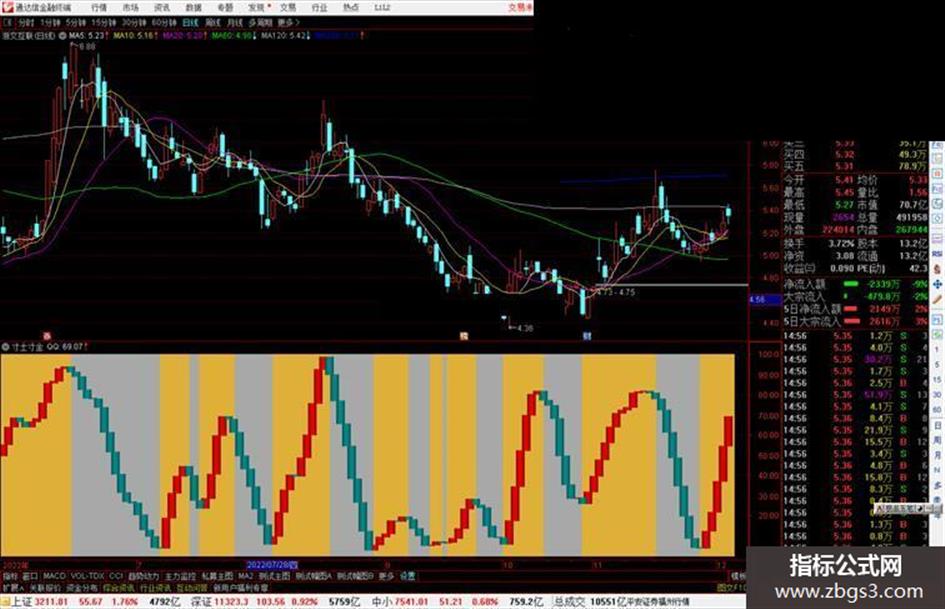Switch chart to 30分钟 period
The width and height of the screenshot is (945, 609).
click(133, 22)
